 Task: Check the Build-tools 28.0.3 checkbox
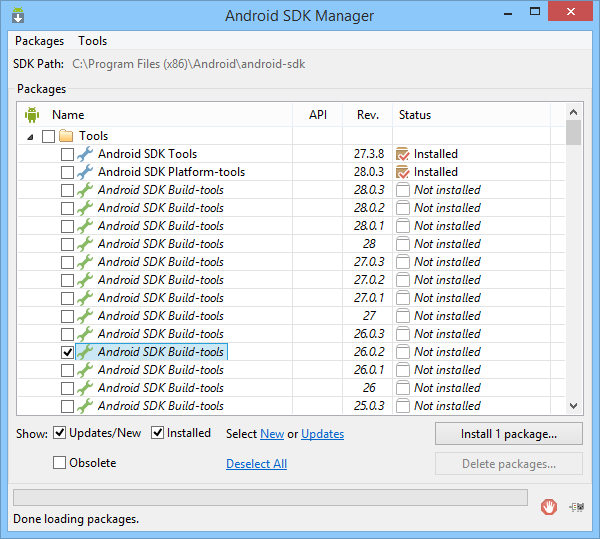[67, 190]
